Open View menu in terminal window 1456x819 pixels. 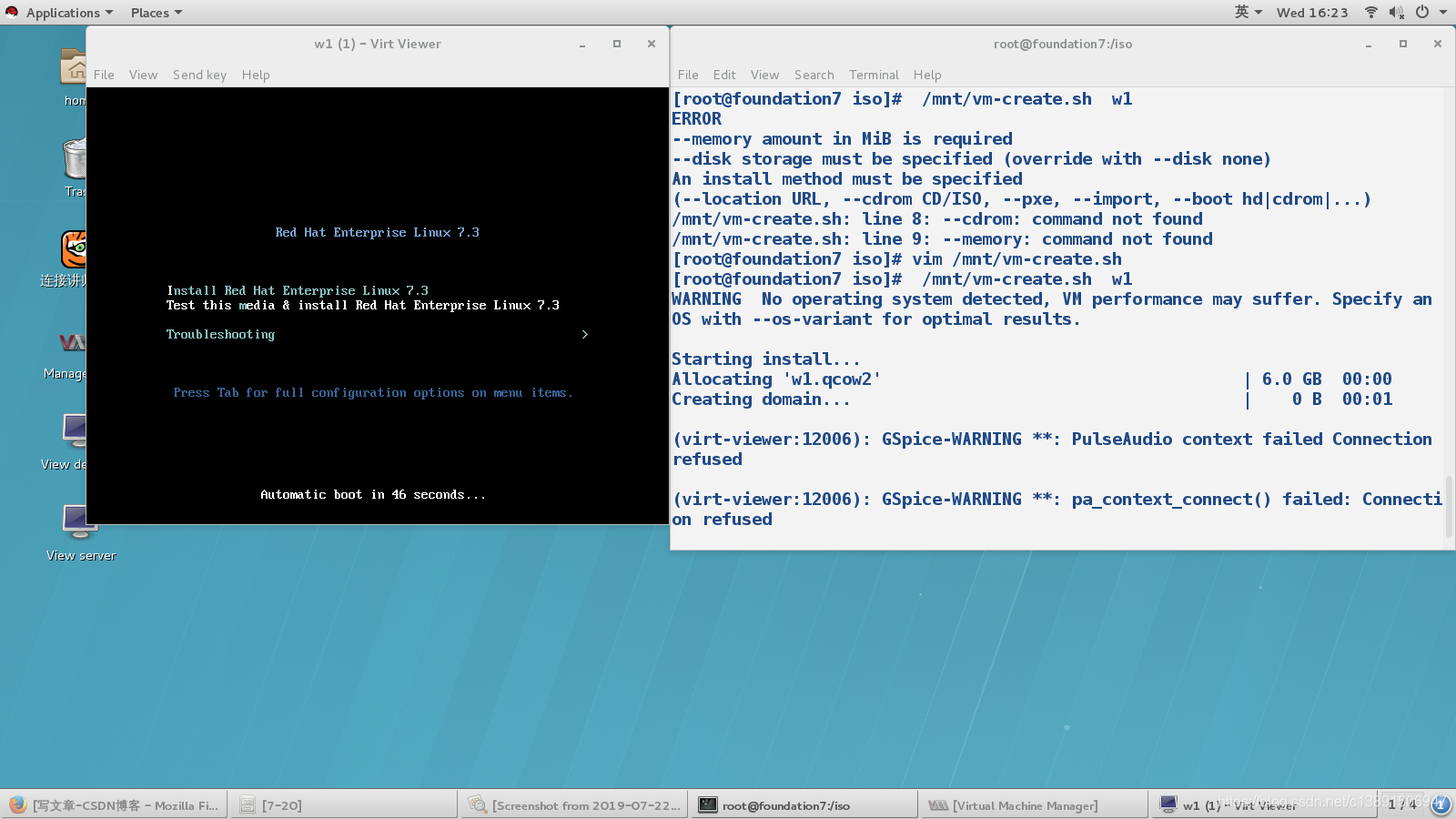coord(764,75)
